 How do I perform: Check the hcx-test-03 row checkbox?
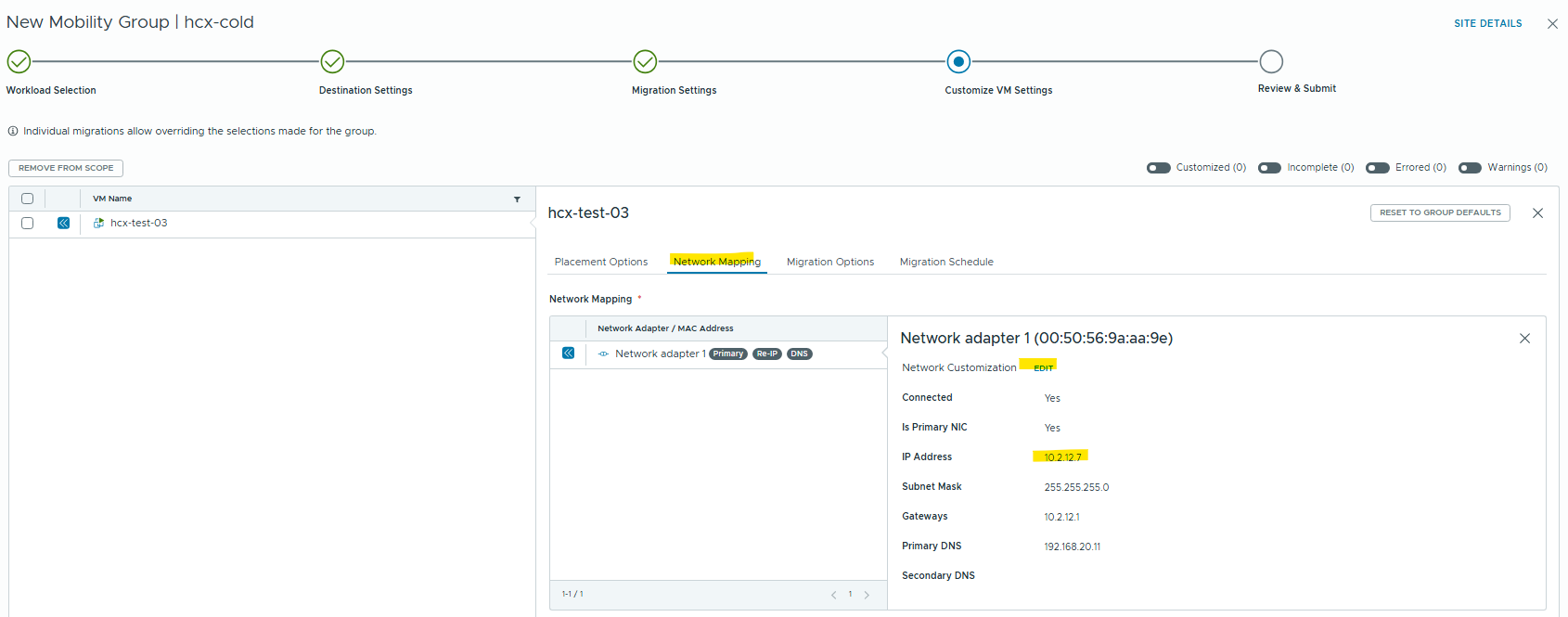[27, 223]
